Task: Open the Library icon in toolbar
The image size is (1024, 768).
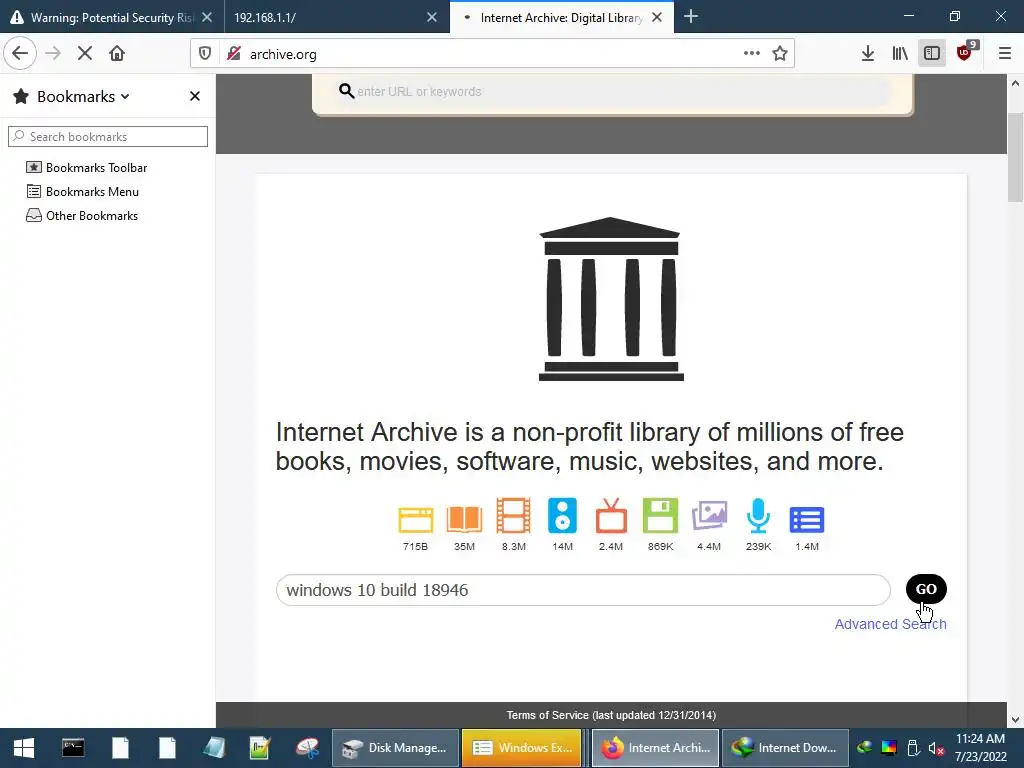Action: pyautogui.click(x=900, y=54)
